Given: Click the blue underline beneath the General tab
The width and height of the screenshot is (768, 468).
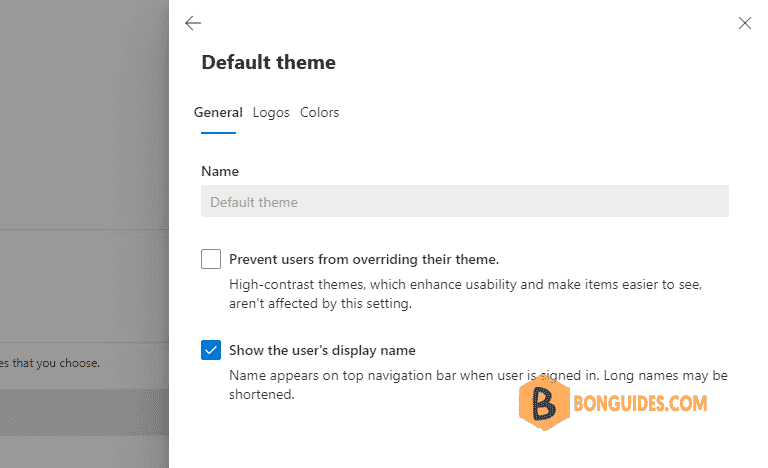Looking at the screenshot, I should click(x=218, y=132).
